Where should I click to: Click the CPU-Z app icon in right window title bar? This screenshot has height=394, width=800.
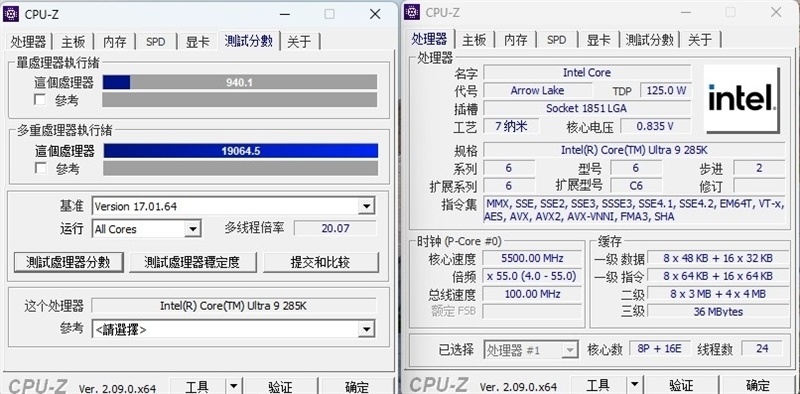click(x=412, y=12)
